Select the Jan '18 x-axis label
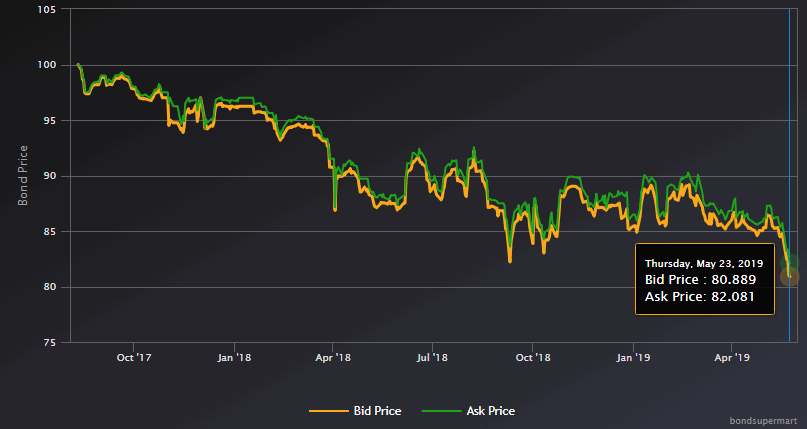 tap(232, 357)
